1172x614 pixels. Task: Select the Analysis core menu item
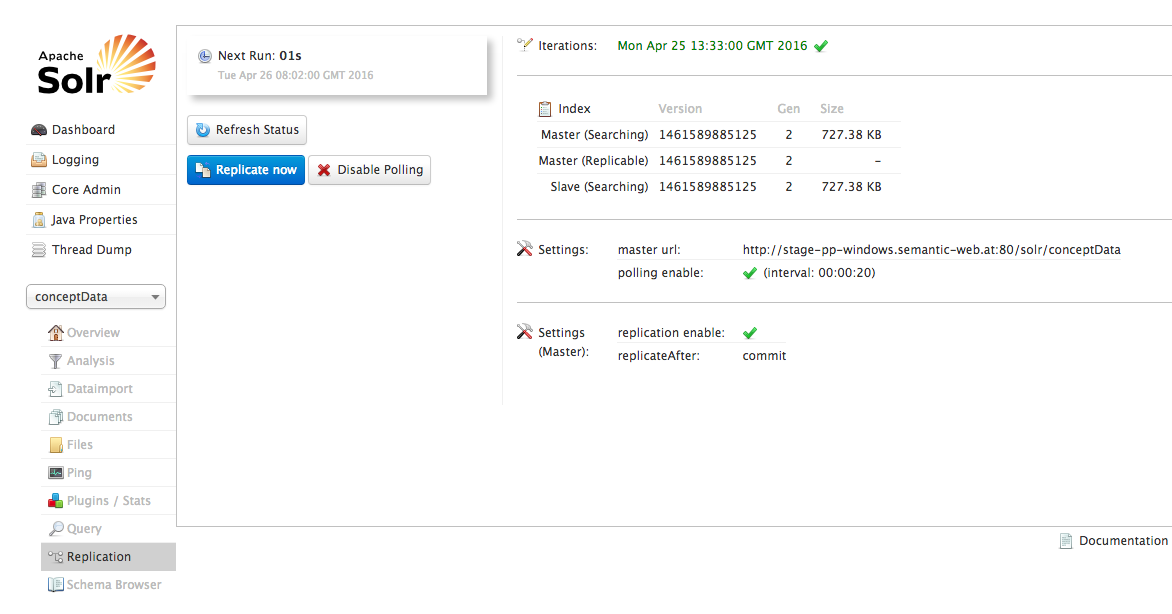tap(90, 361)
